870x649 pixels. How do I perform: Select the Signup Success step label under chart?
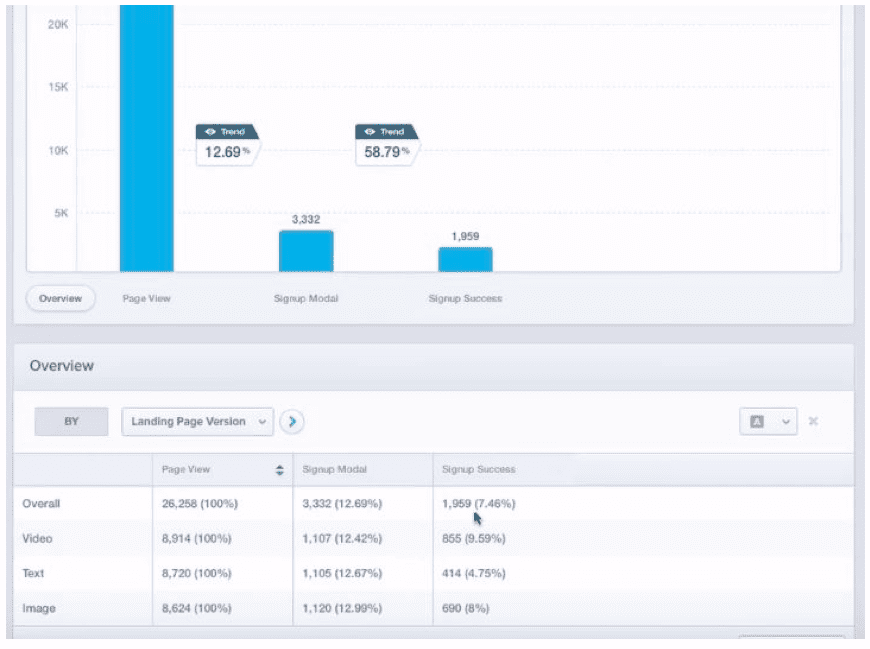click(x=465, y=299)
